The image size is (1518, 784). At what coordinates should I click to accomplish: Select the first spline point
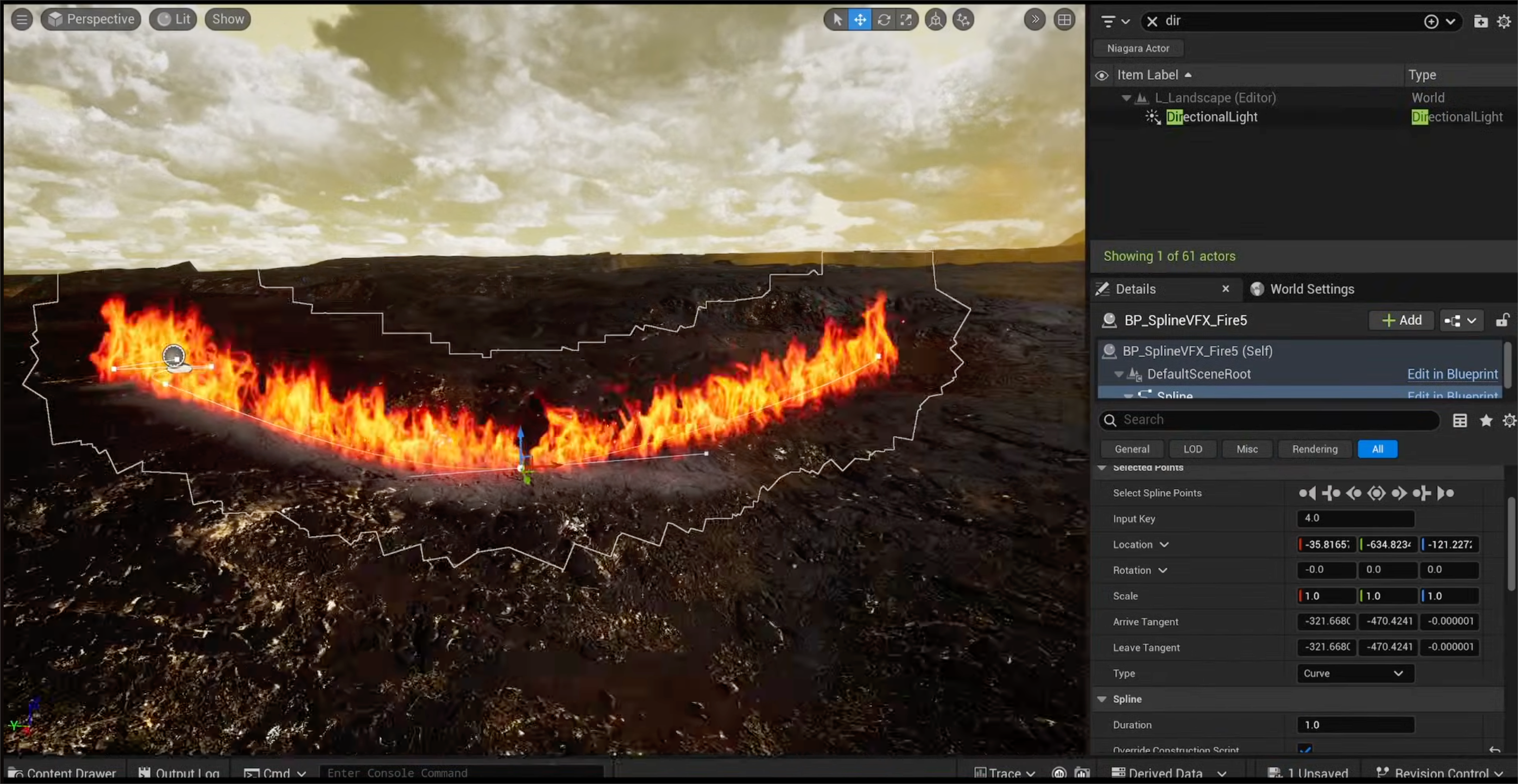coord(1307,493)
